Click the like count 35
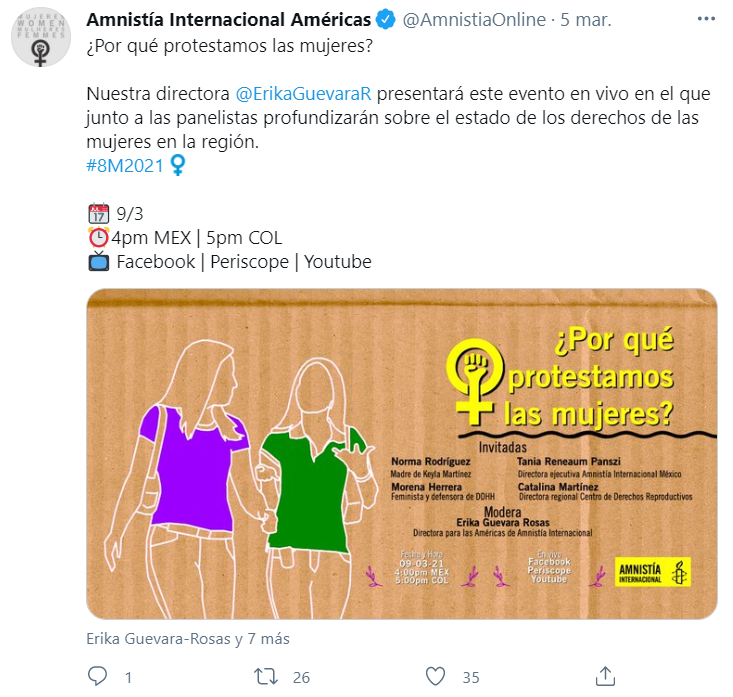 click(471, 677)
